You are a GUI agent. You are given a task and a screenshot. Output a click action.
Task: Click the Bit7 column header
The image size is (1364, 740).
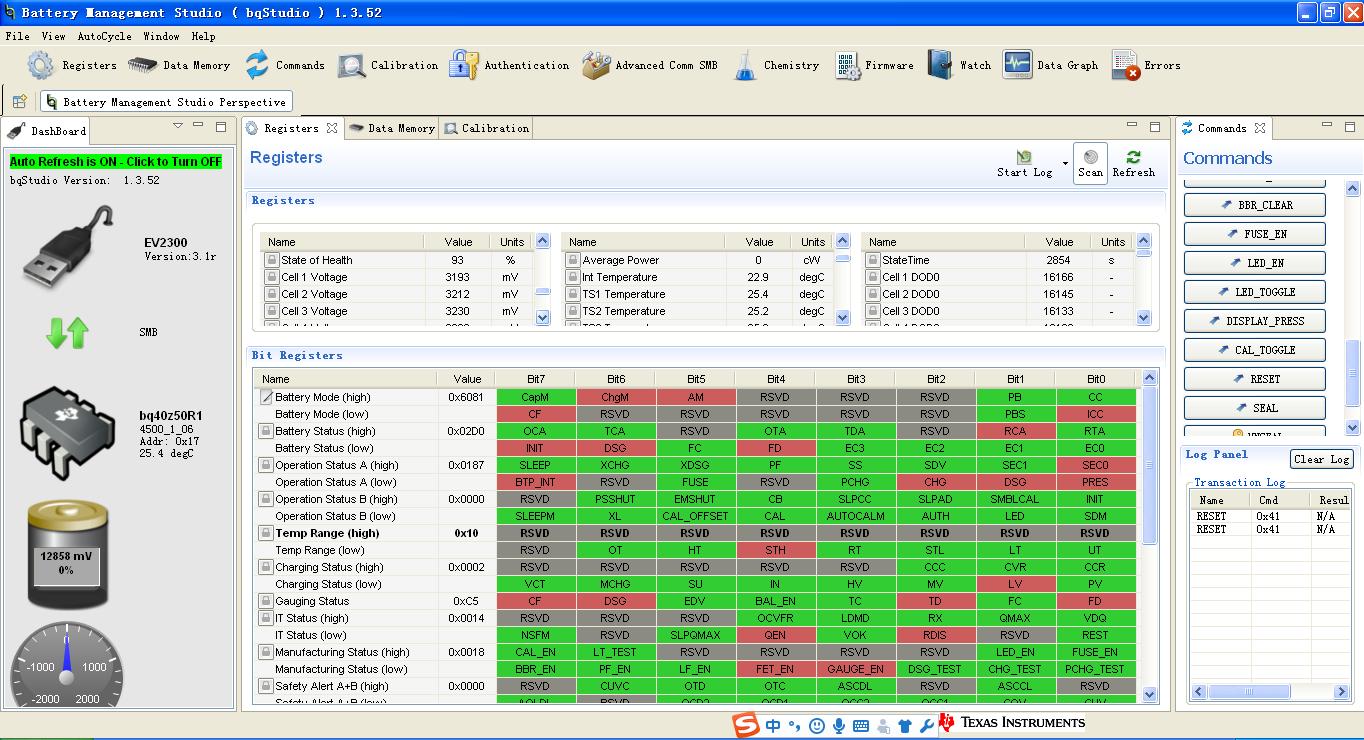click(x=535, y=379)
